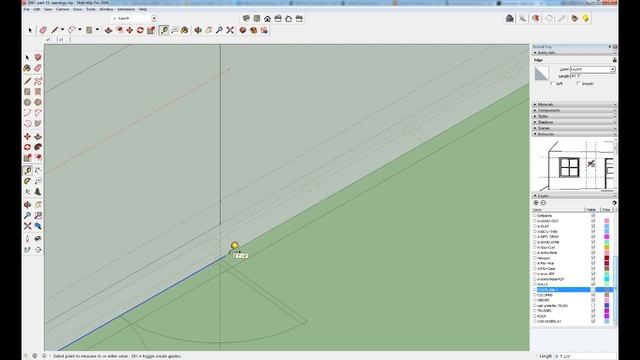
Task: Set Newport layer as active radio button
Action: [535, 258]
